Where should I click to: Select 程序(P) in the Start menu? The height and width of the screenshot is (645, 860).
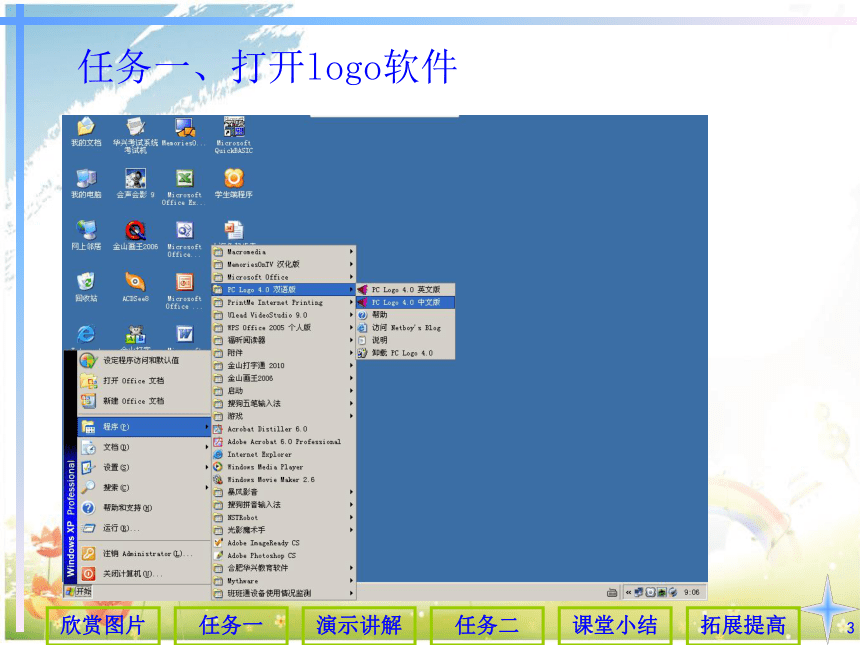tap(144, 427)
